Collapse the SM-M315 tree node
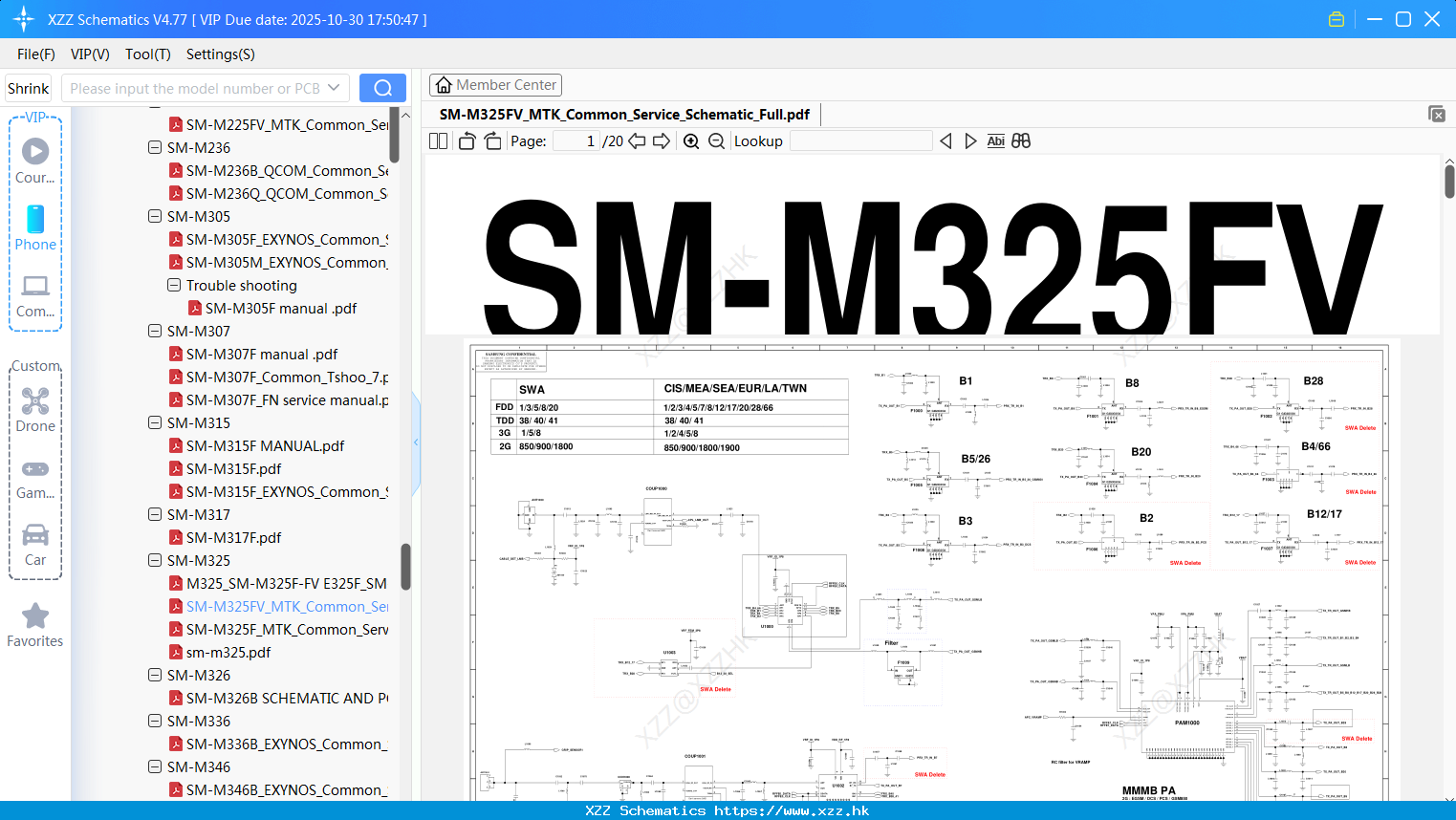1456x820 pixels. tap(155, 422)
